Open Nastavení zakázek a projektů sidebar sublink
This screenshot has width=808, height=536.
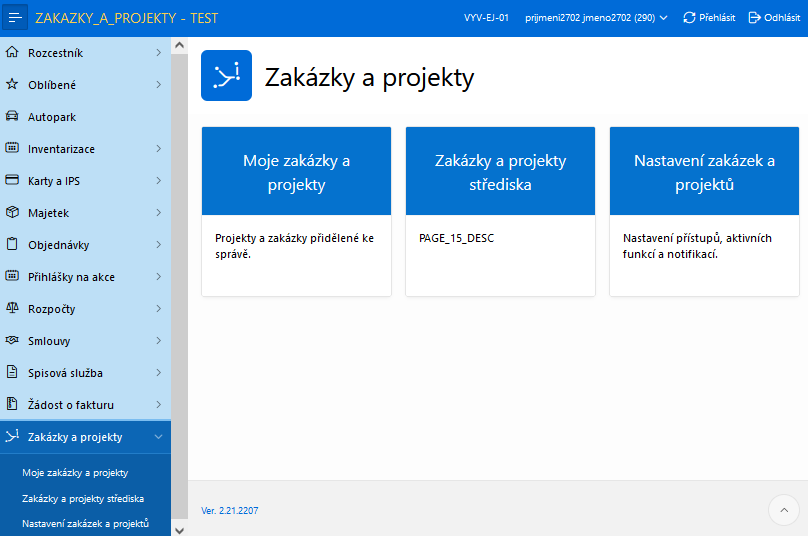[85, 523]
